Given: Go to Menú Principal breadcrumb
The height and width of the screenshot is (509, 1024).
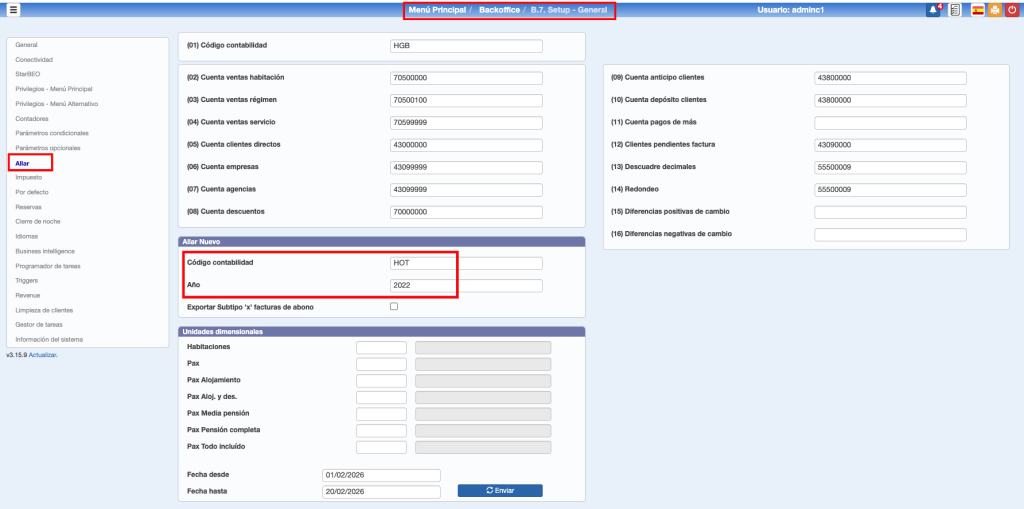Looking at the screenshot, I should (437, 10).
